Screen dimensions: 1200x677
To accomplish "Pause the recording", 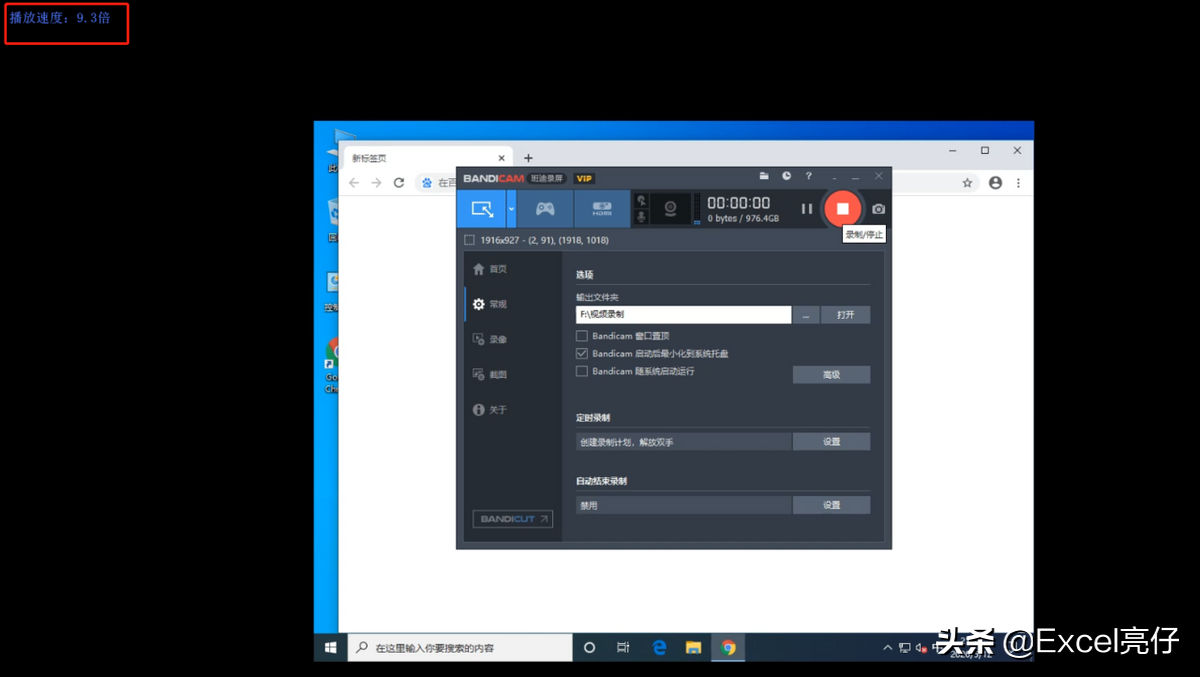I will click(x=807, y=209).
